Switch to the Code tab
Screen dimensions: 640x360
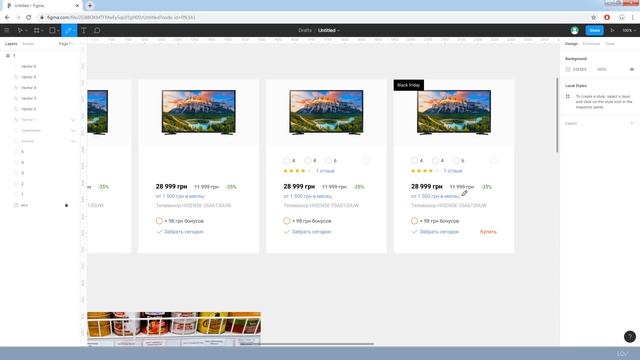(x=610, y=44)
